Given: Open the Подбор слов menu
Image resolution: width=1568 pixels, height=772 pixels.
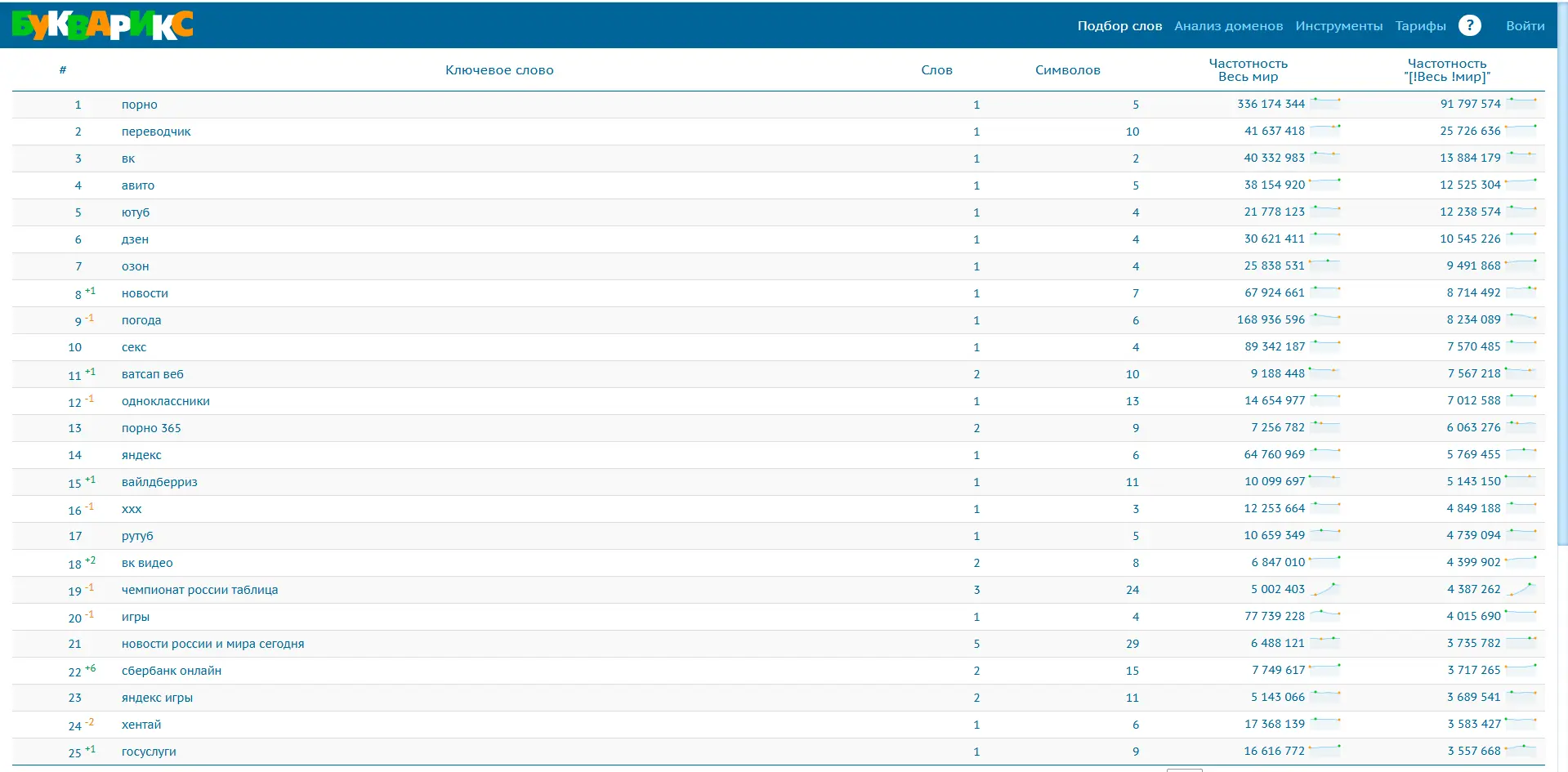Looking at the screenshot, I should click(x=1119, y=26).
